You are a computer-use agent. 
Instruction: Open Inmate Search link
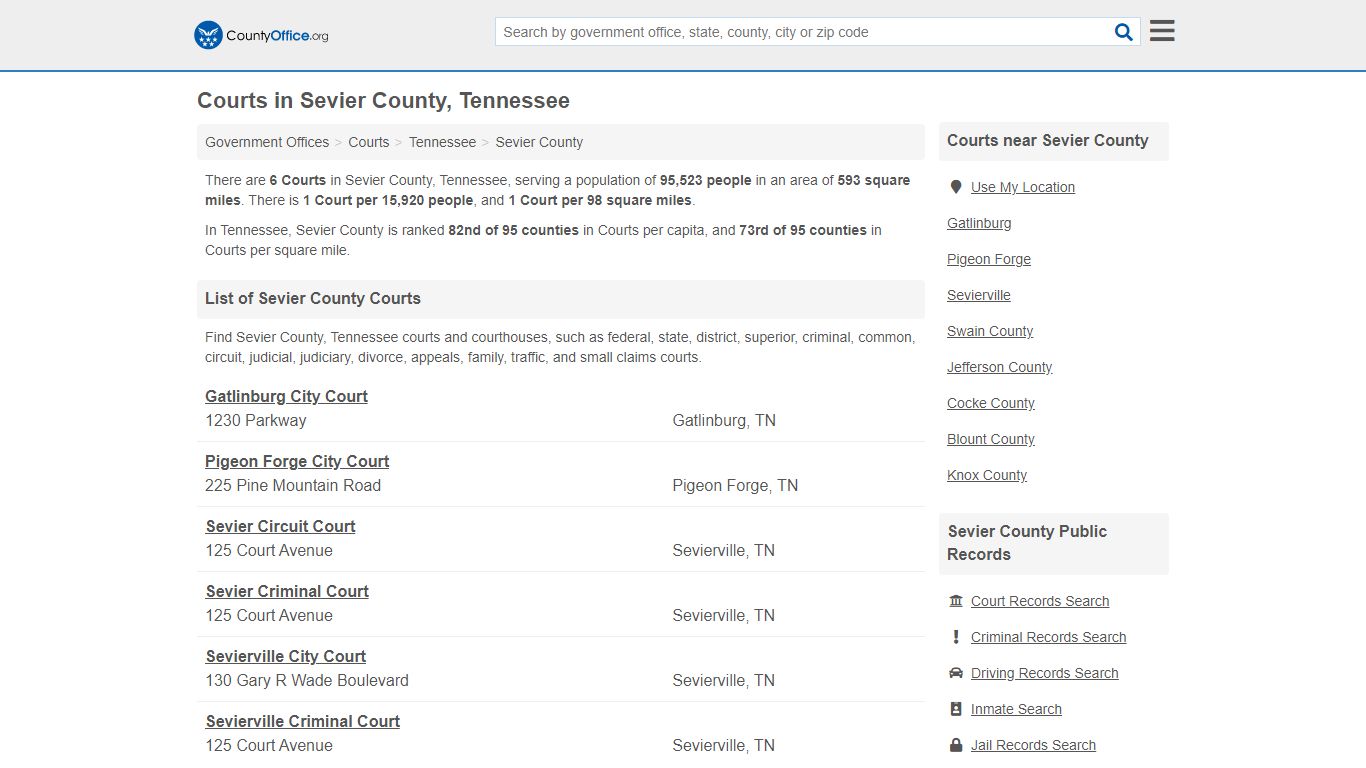coord(1016,709)
